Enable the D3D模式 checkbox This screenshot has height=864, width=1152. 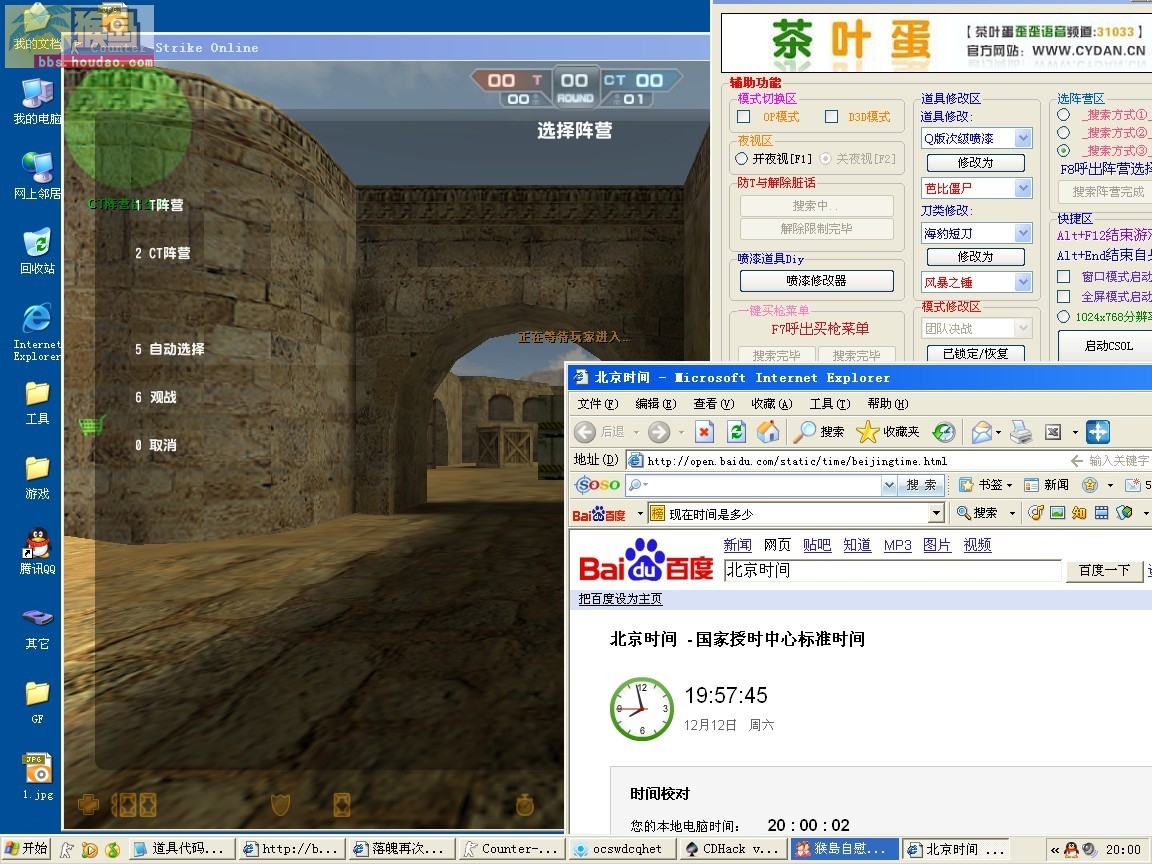point(831,117)
